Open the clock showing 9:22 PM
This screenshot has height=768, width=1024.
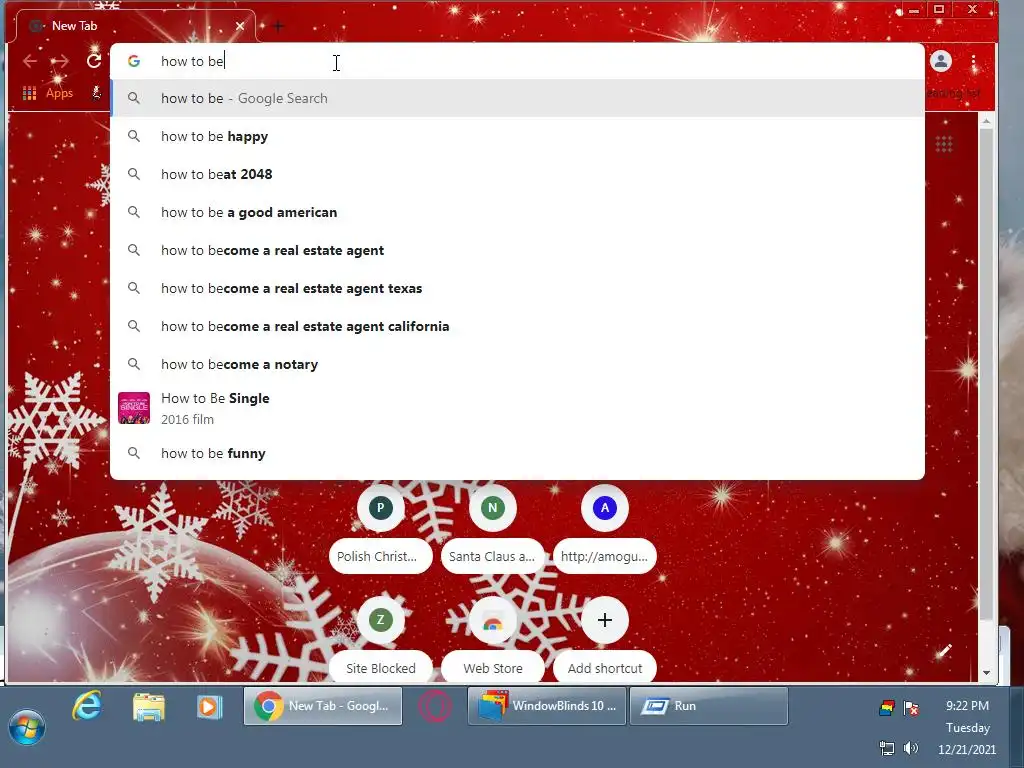pyautogui.click(x=967, y=706)
